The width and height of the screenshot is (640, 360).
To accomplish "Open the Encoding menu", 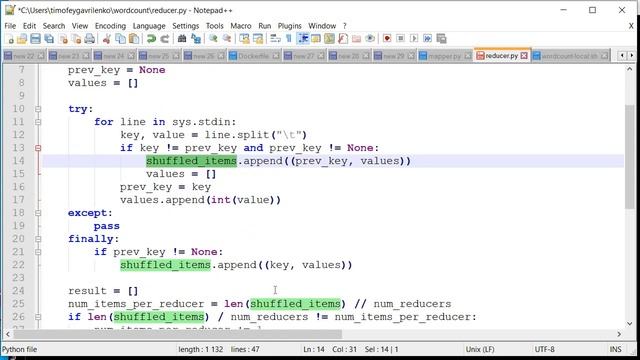I will (x=110, y=26).
